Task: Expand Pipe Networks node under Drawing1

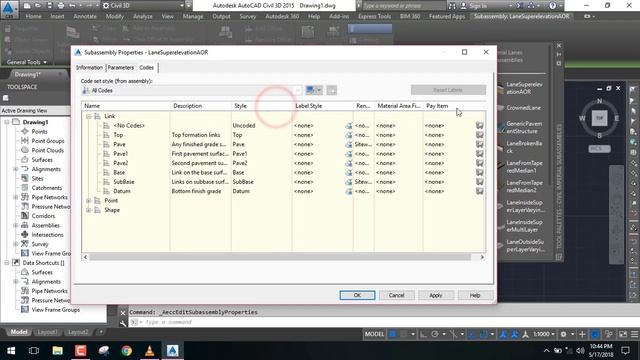Action: pyautogui.click(x=16, y=197)
